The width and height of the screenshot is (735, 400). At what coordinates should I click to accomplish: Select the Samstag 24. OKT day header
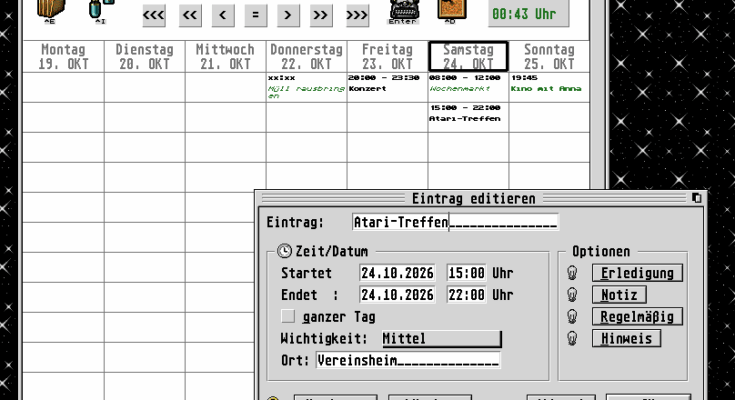[x=468, y=56]
